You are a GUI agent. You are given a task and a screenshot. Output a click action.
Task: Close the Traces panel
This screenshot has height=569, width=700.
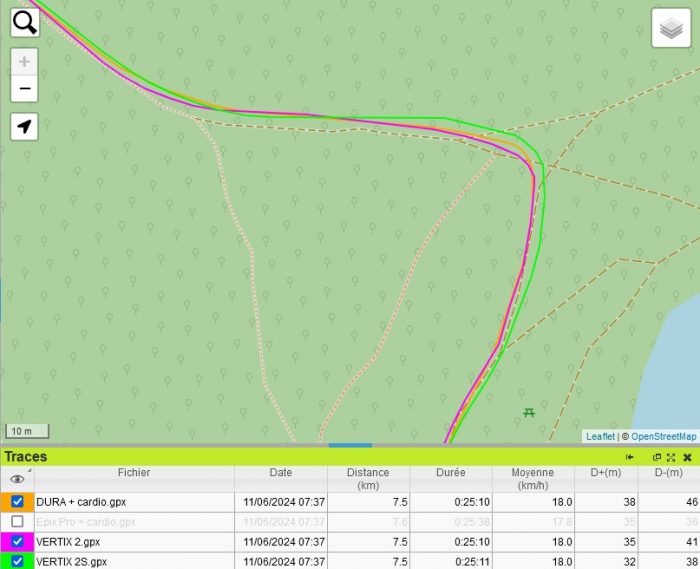687,457
